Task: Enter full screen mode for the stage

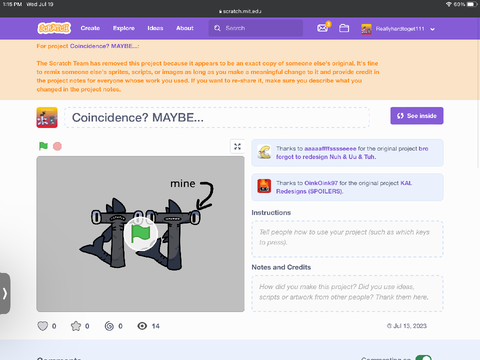Action: (237, 146)
